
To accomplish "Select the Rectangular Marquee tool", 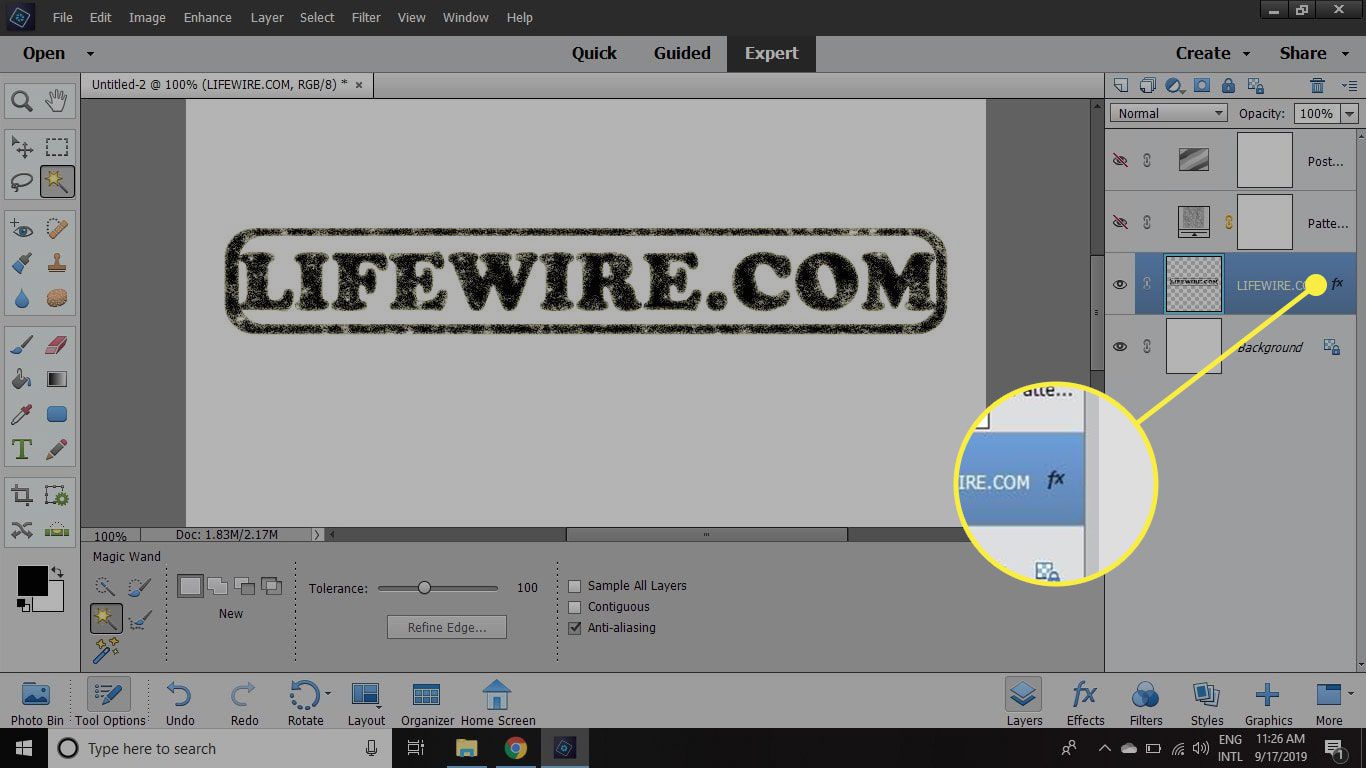I will point(57,148).
